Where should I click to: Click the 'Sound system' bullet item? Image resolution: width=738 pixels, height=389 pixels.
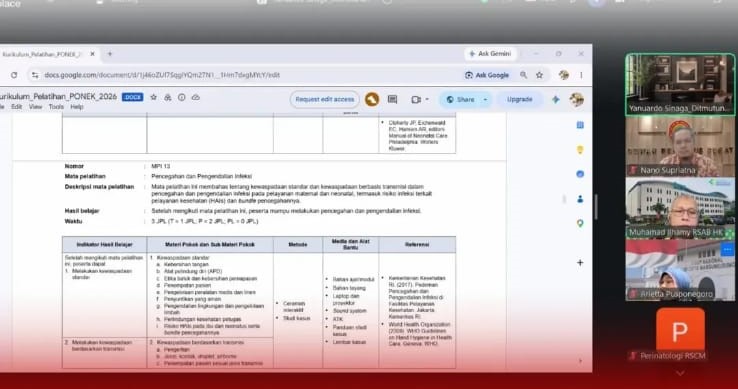349,311
